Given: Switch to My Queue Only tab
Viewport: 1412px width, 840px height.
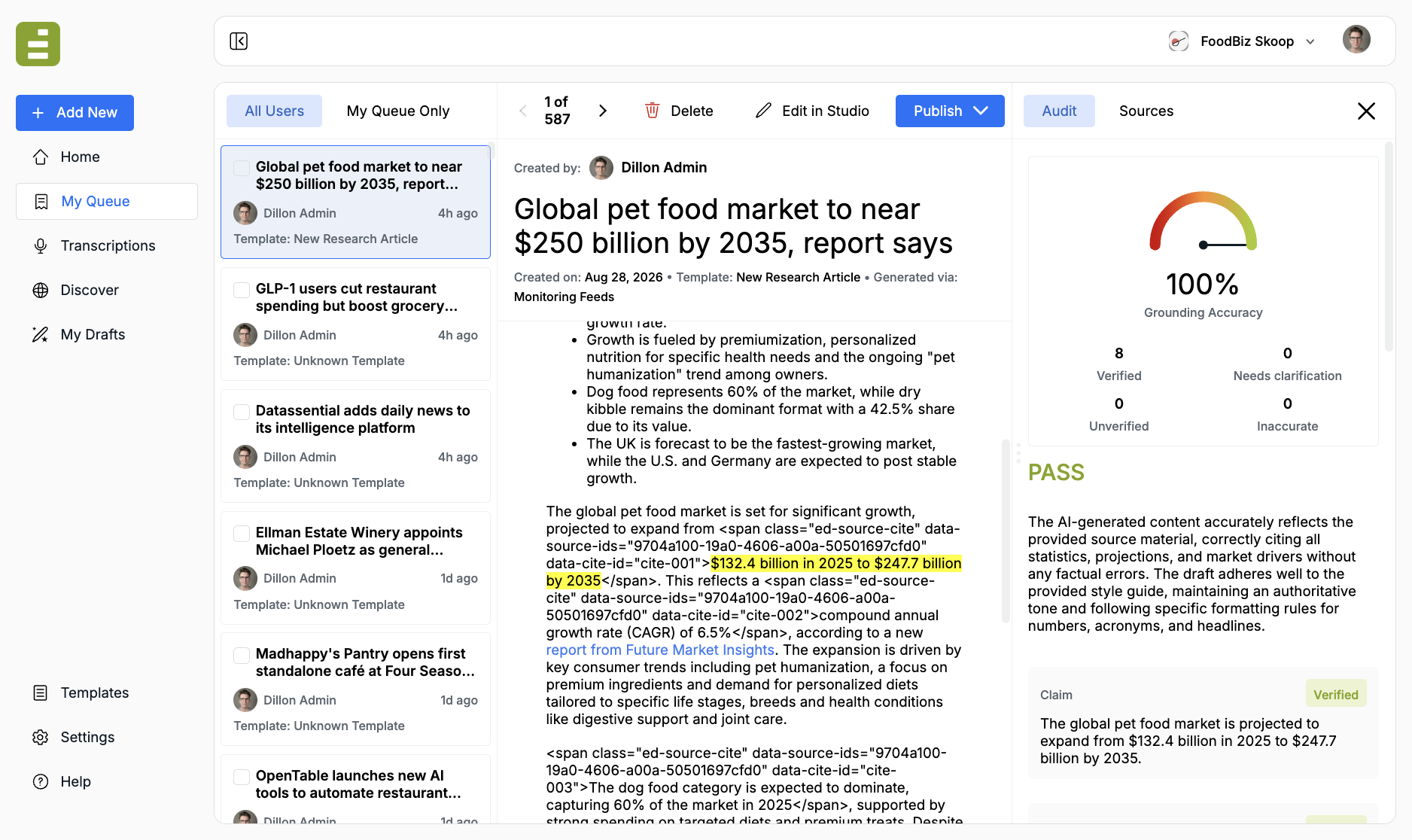Looking at the screenshot, I should 398,111.
